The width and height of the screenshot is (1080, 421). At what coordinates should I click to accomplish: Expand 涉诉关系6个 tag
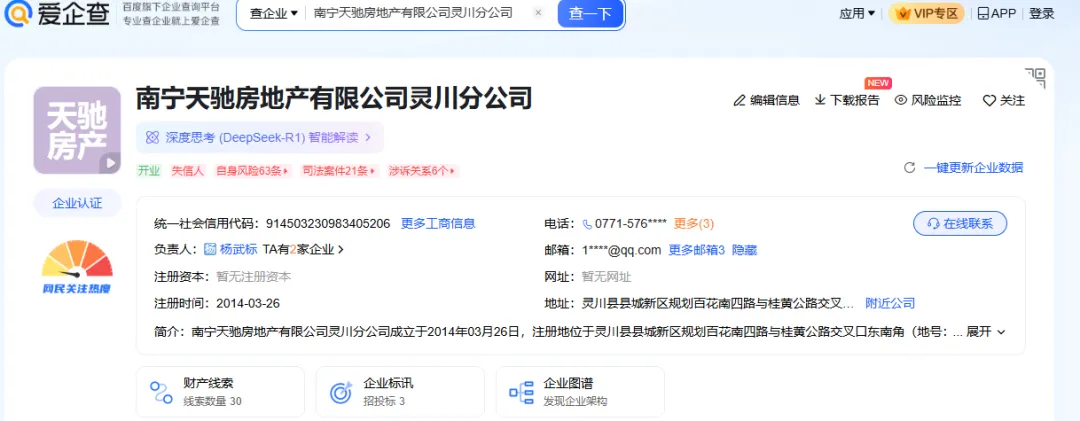click(x=422, y=171)
